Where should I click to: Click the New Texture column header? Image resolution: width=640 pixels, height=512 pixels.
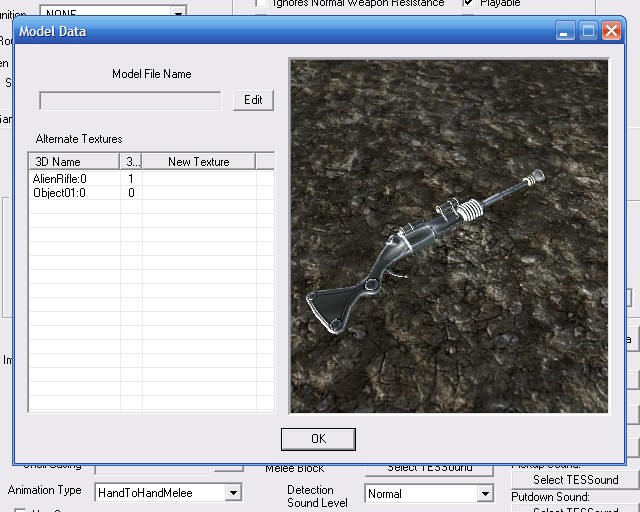point(198,161)
